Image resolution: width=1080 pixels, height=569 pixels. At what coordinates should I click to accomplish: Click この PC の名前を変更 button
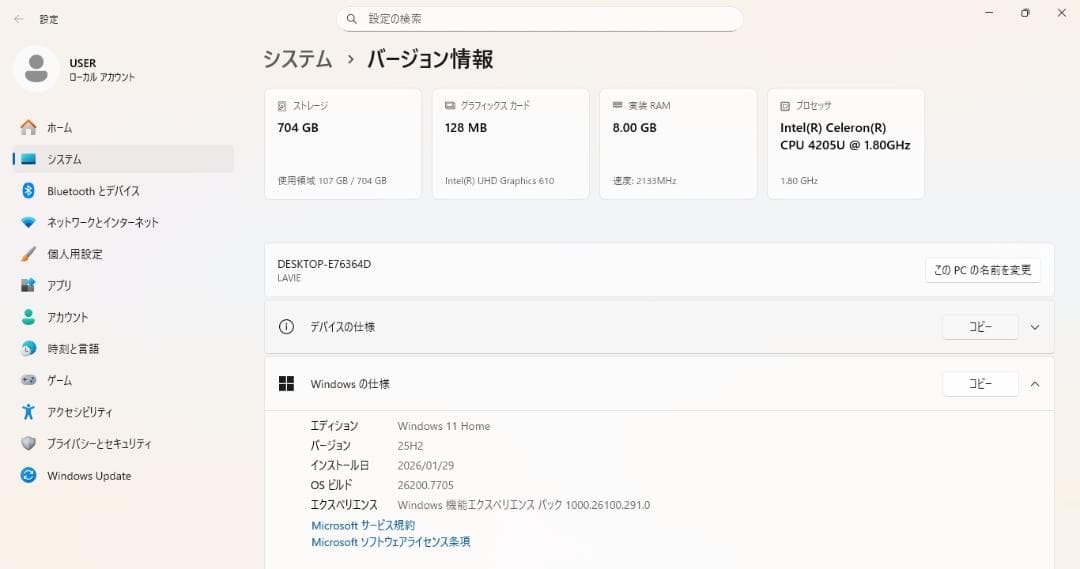pos(982,270)
